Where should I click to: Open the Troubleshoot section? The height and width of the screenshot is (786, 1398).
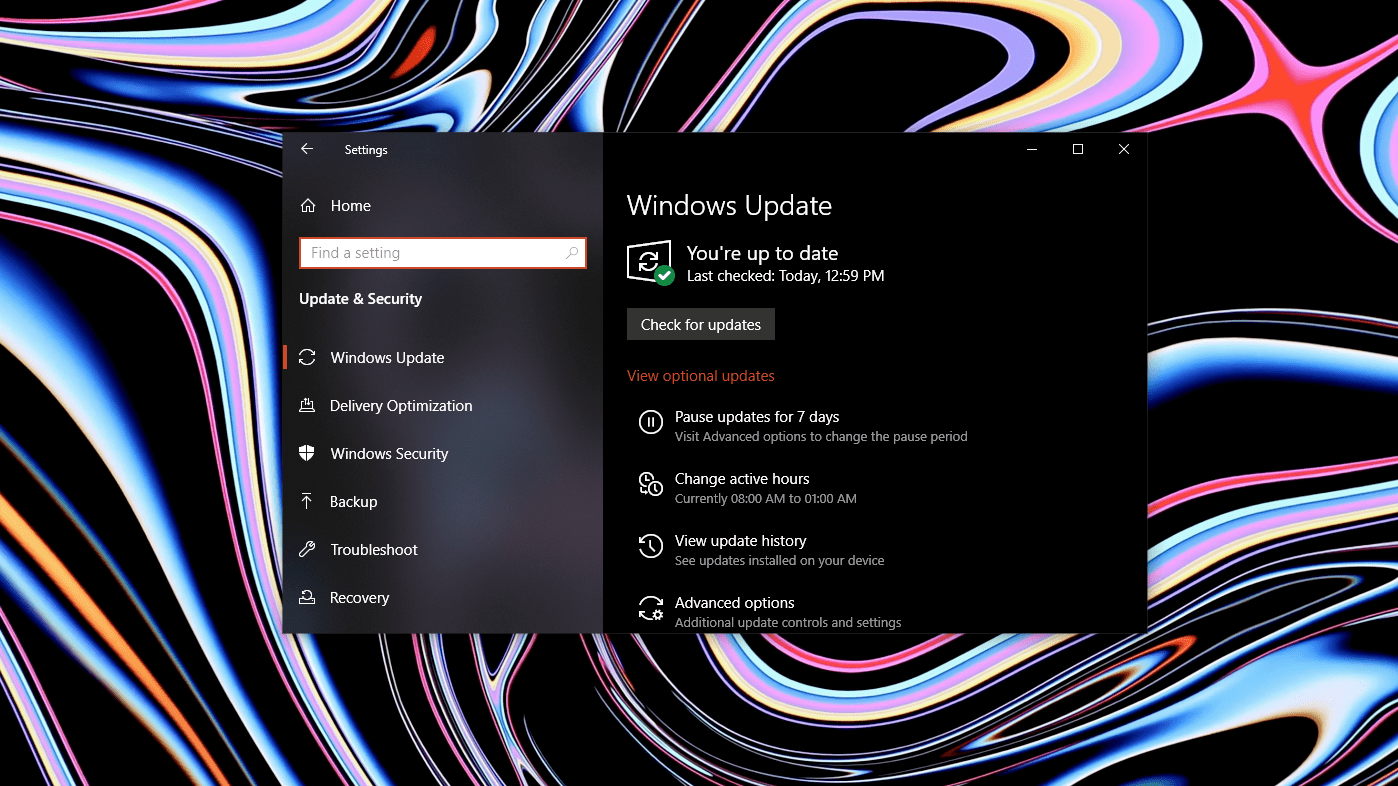[374, 549]
